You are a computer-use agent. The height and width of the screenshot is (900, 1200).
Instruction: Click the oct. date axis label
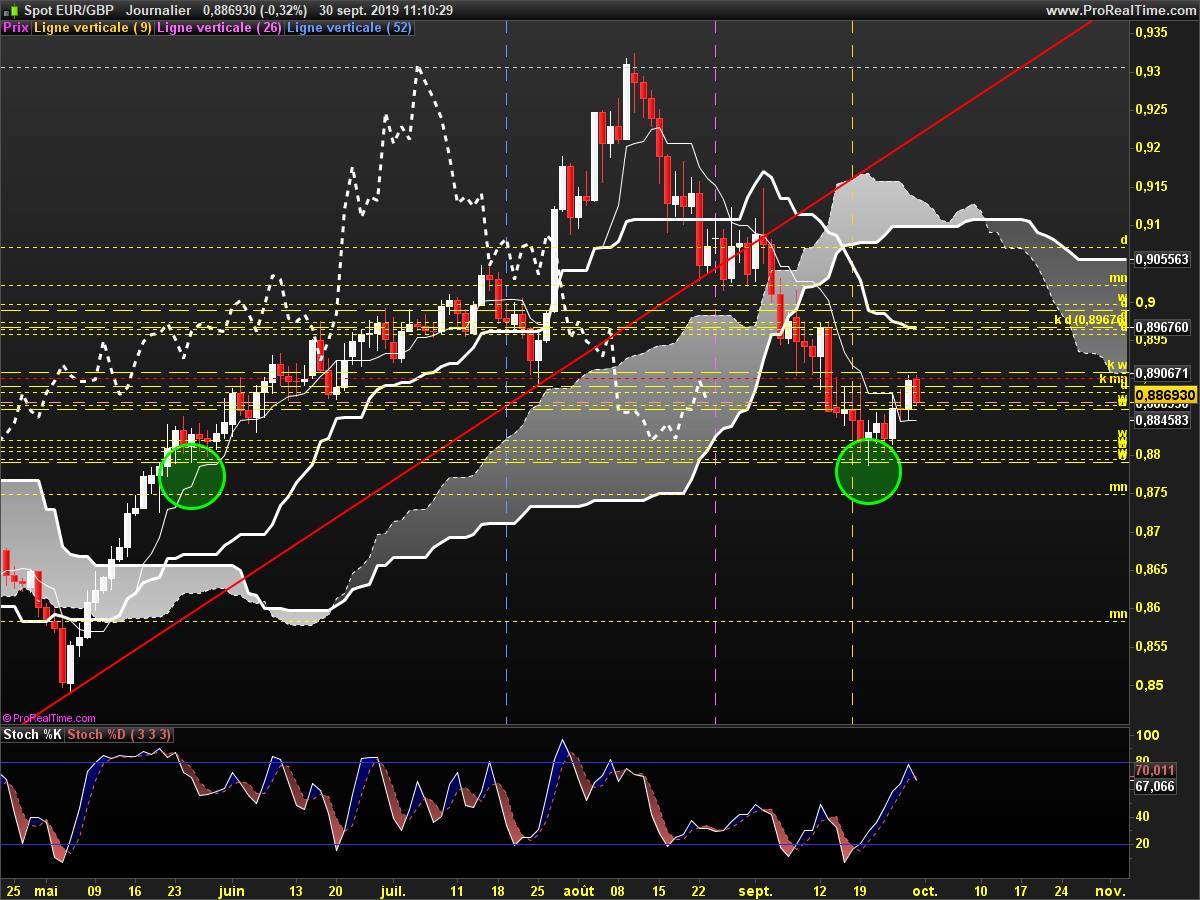coord(924,889)
